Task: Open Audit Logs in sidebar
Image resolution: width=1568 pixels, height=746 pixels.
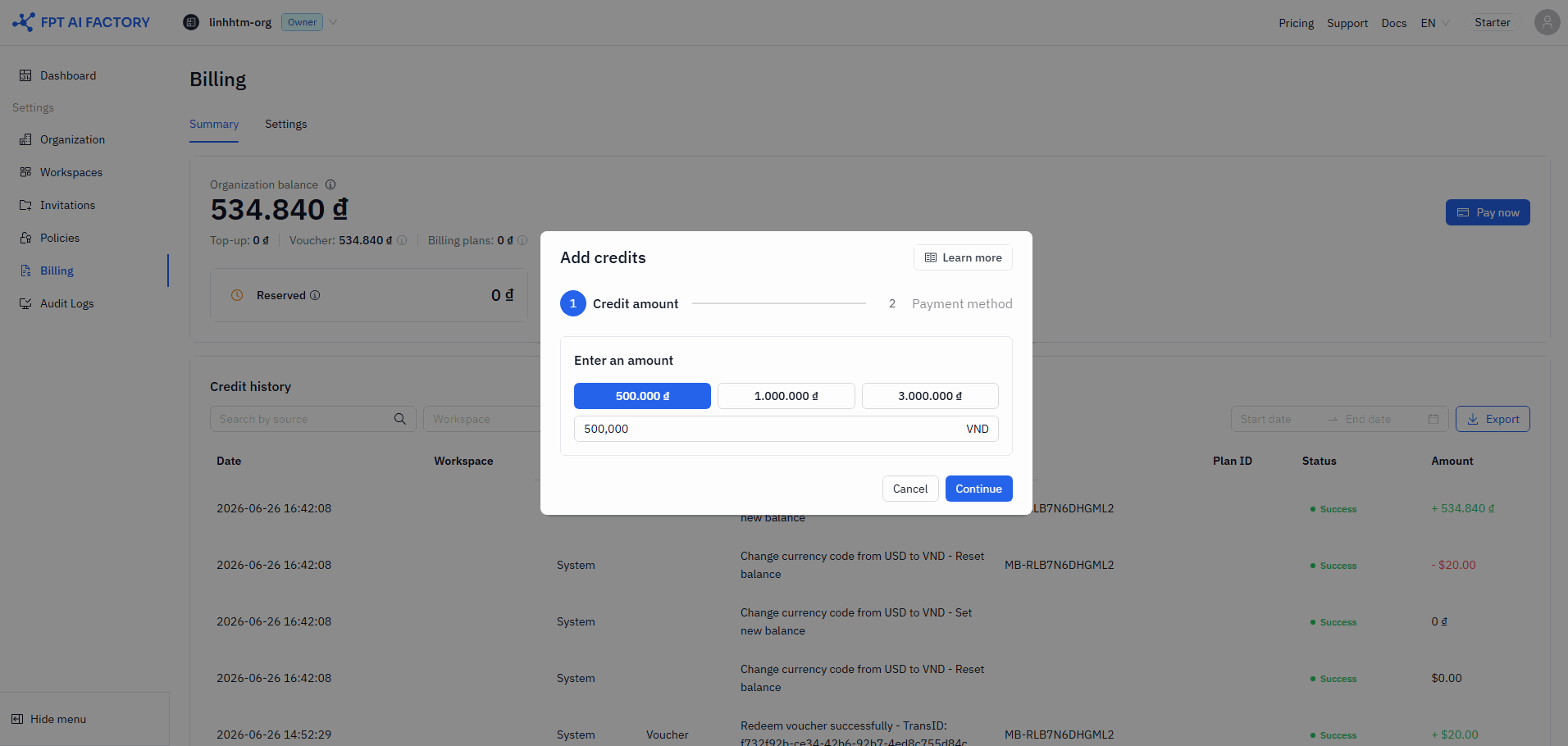Action: point(66,303)
